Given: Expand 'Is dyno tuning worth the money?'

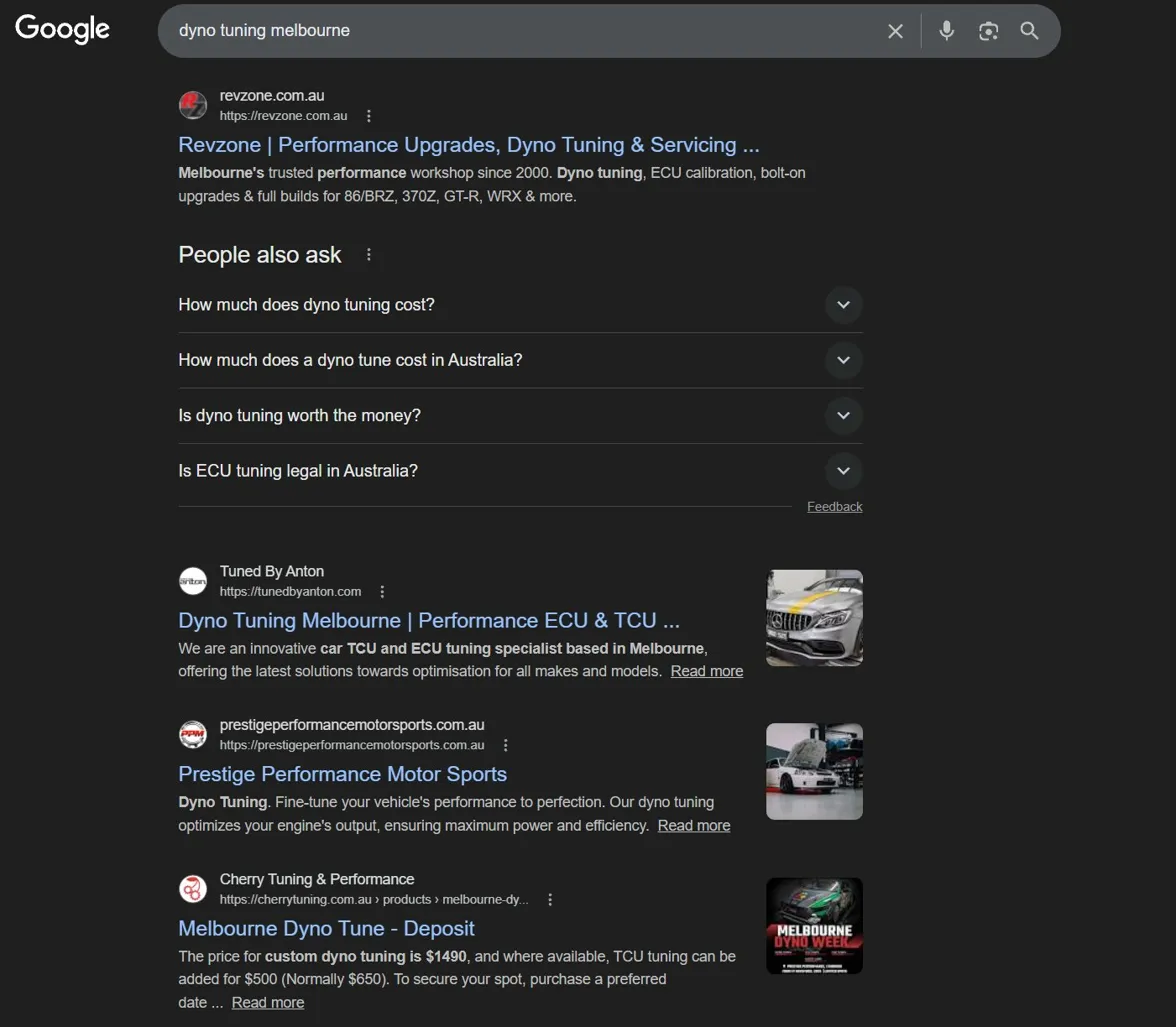Looking at the screenshot, I should click(x=843, y=415).
